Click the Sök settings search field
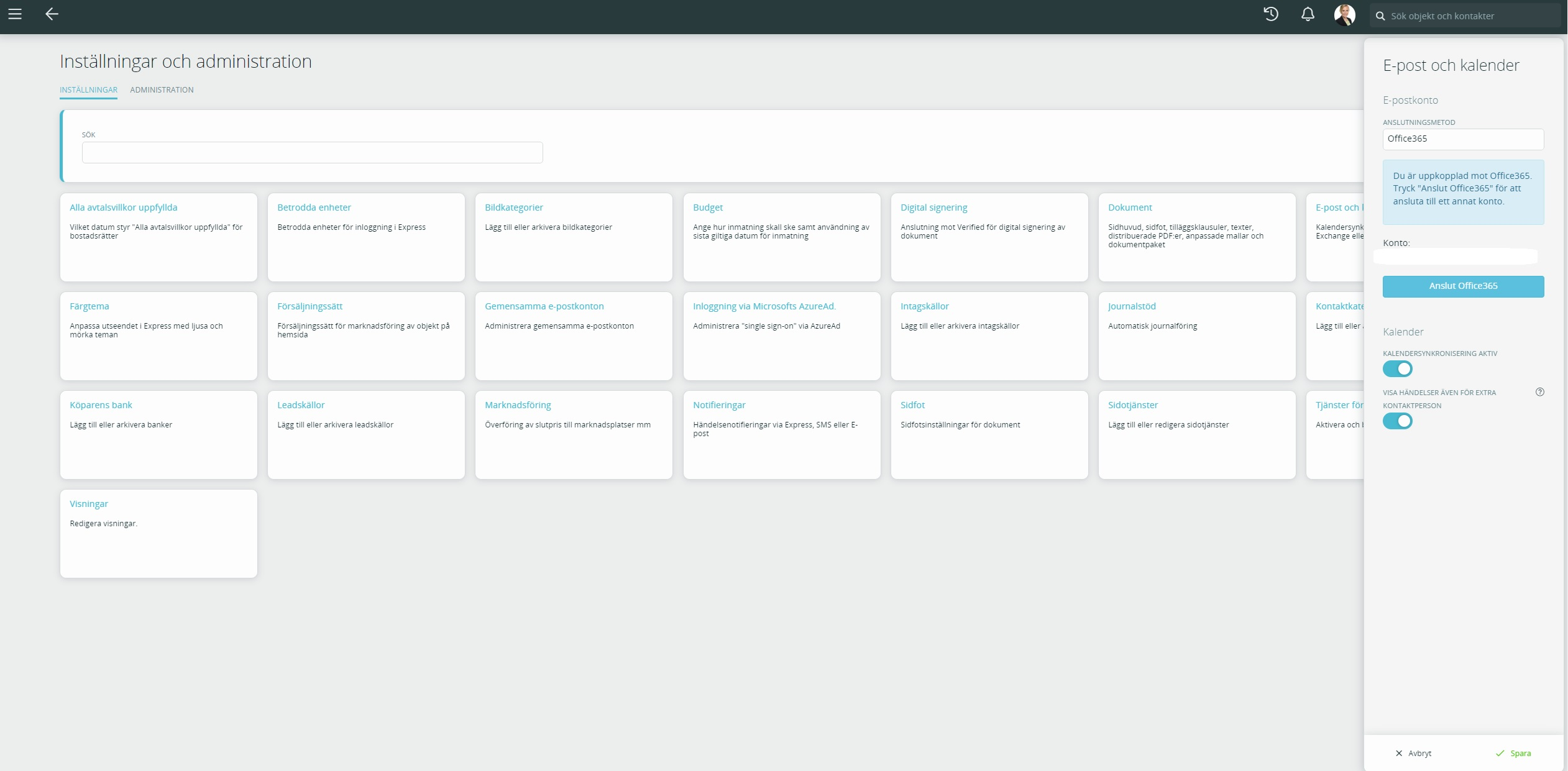The height and width of the screenshot is (771, 1568). point(312,152)
